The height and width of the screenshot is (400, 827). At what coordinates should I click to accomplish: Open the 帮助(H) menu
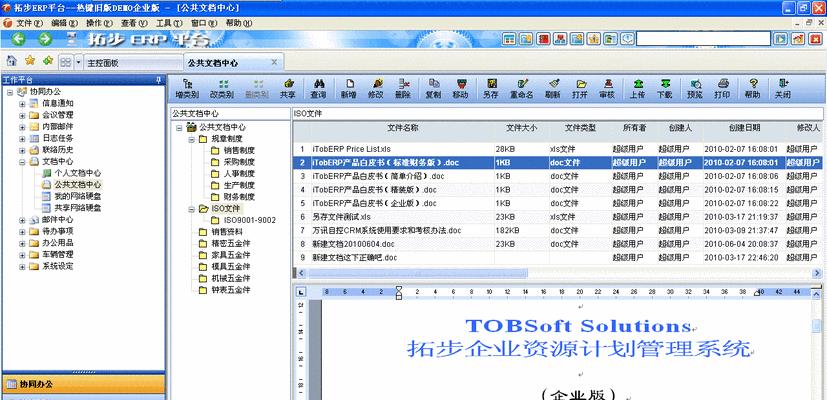click(x=239, y=23)
